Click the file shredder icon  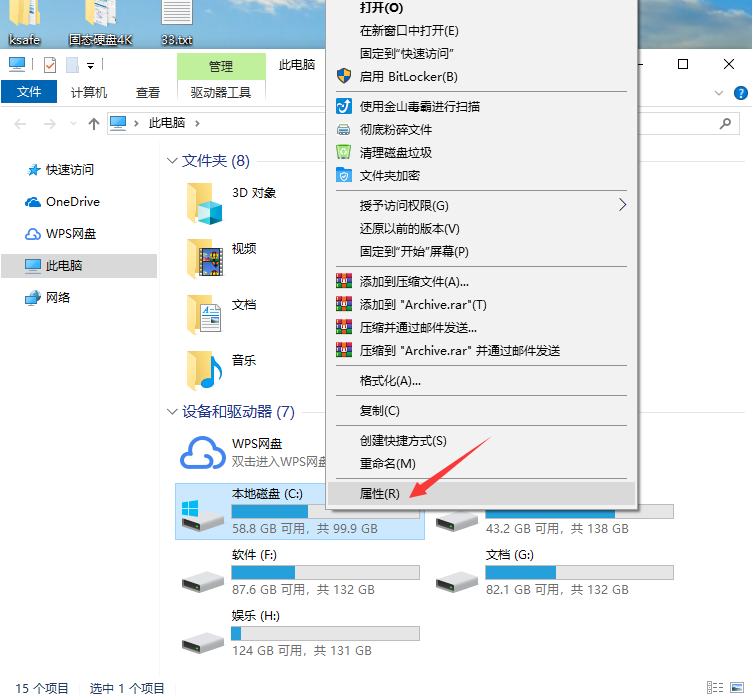[x=343, y=130]
